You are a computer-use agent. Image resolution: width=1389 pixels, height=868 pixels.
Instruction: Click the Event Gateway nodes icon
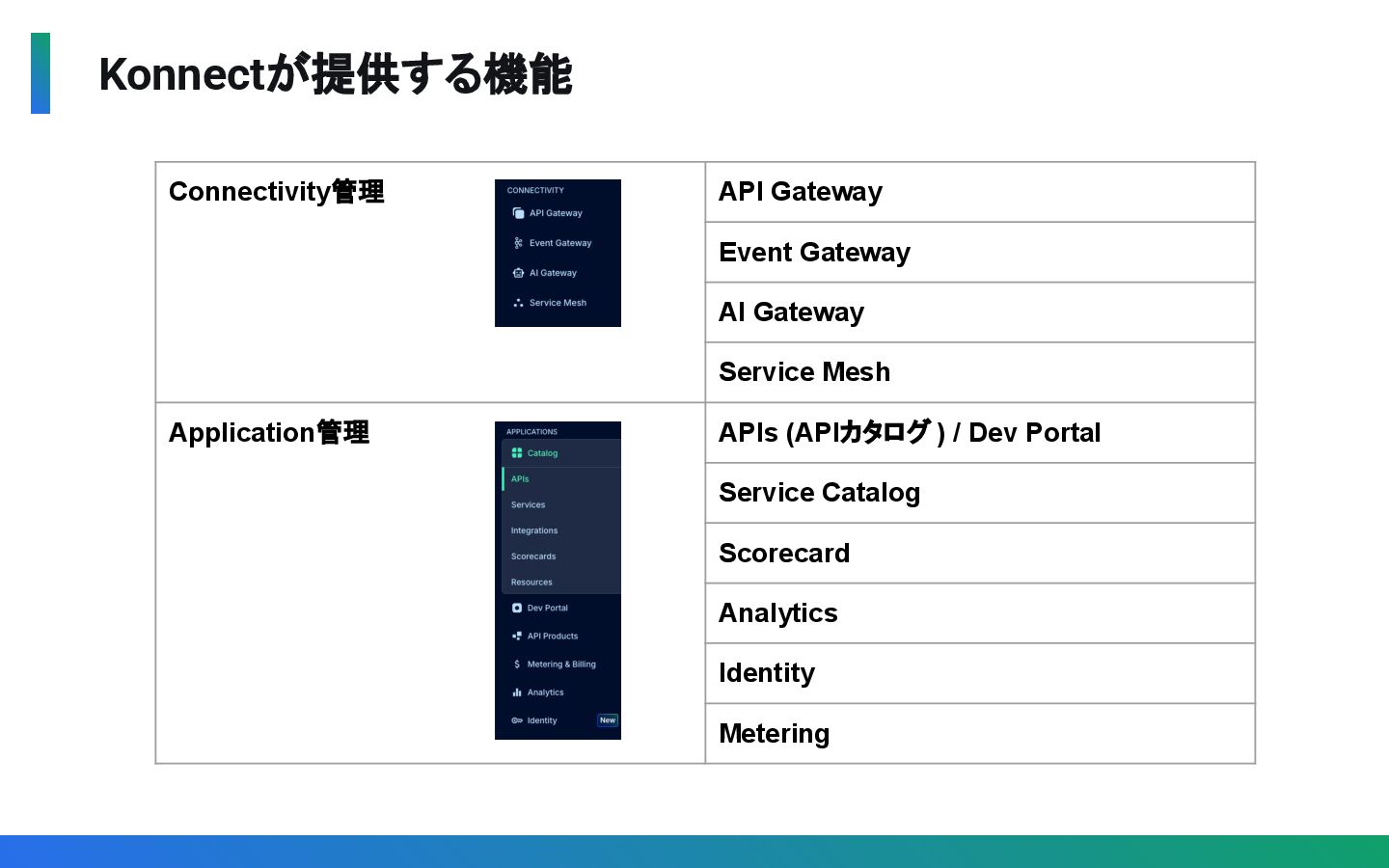[518, 243]
